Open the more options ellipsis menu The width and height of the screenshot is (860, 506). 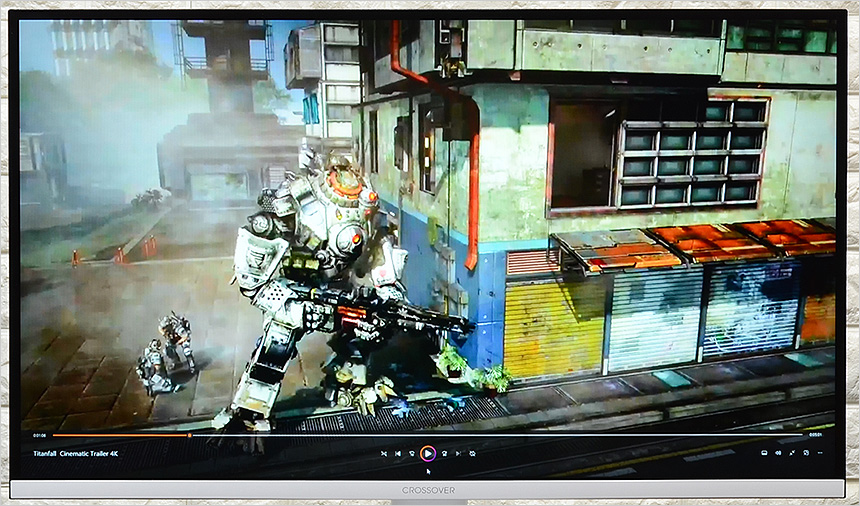(819, 454)
